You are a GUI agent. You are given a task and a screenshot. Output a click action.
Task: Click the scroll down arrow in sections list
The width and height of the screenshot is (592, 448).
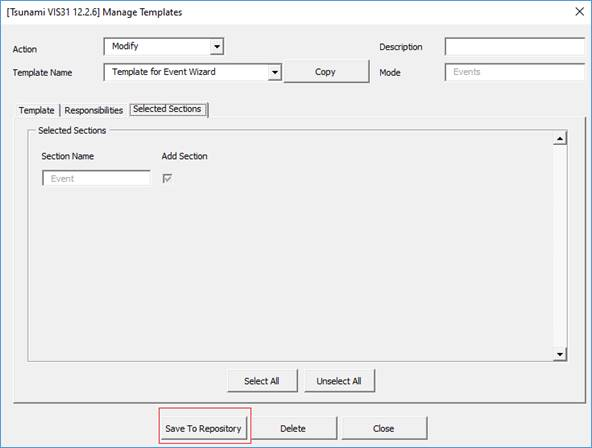point(560,354)
